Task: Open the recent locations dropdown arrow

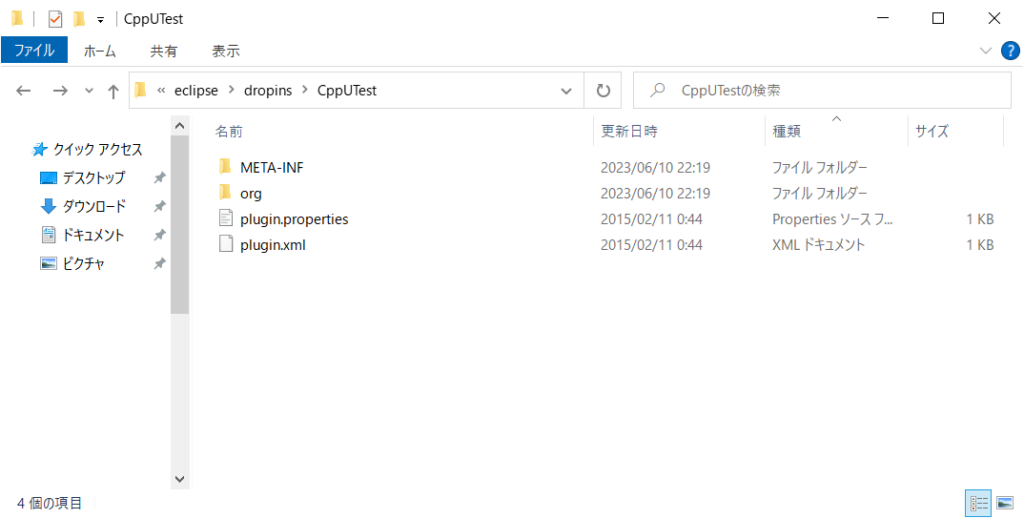Action: [x=89, y=91]
